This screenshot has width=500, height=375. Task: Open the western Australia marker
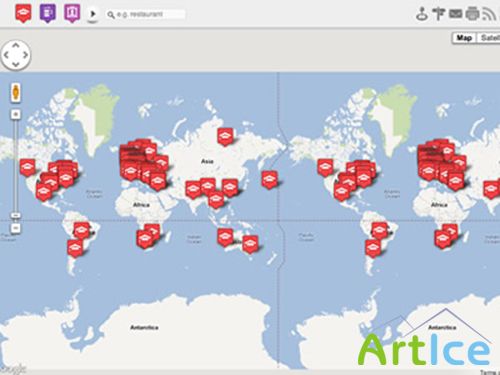[x=225, y=237]
